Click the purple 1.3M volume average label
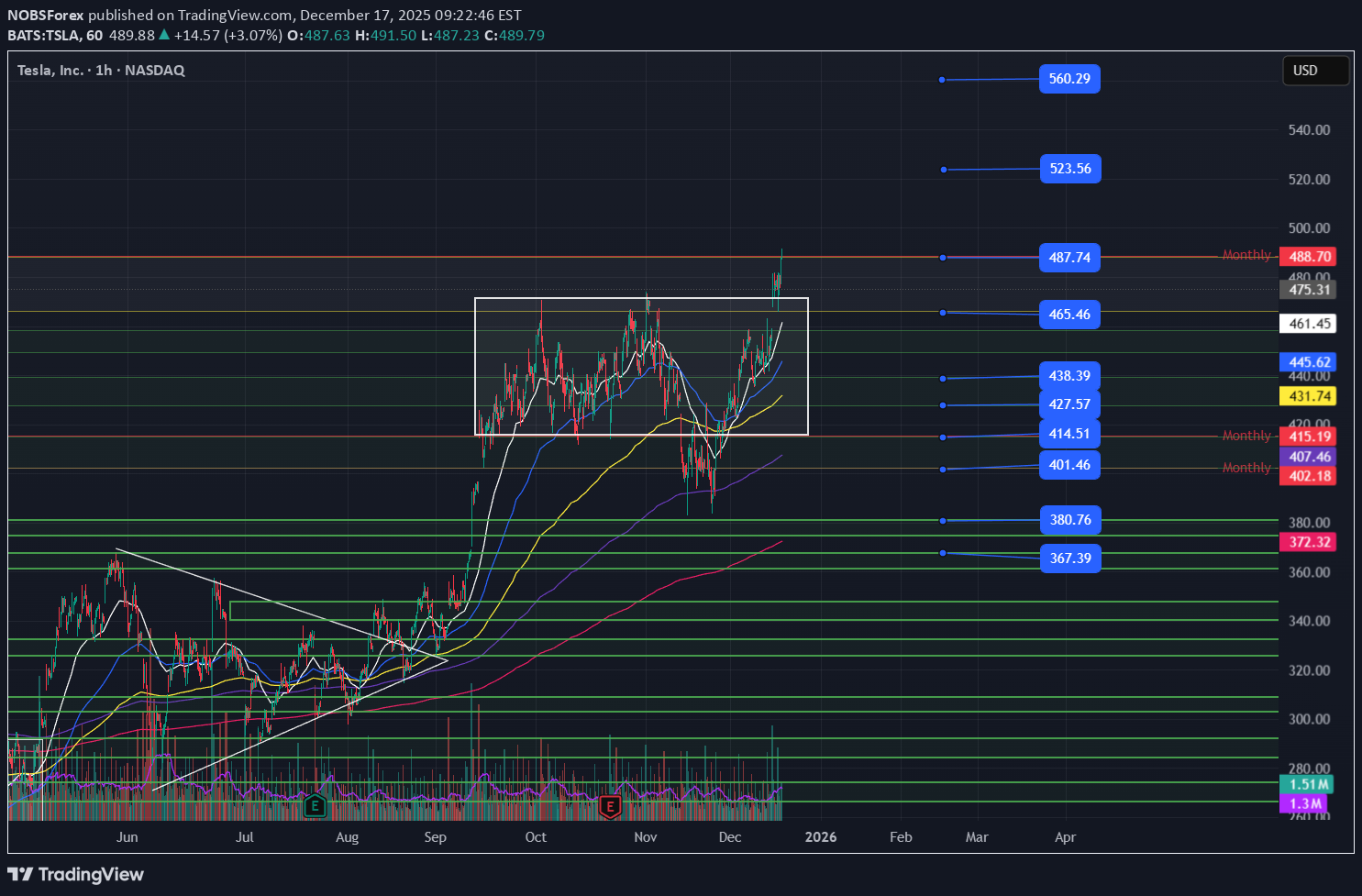 1306,803
